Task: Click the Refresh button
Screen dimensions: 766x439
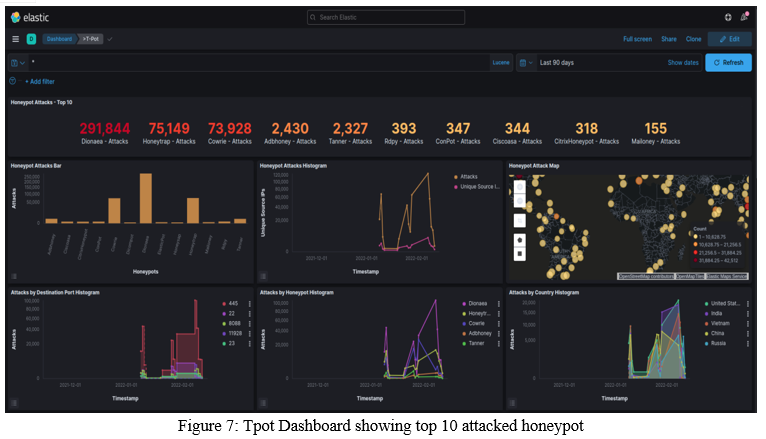Action: (728, 63)
